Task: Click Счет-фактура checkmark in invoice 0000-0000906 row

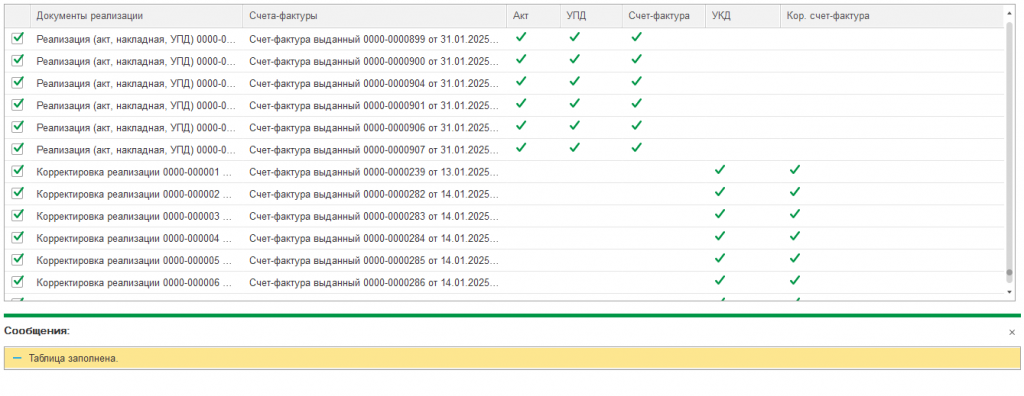Action: 637,125
